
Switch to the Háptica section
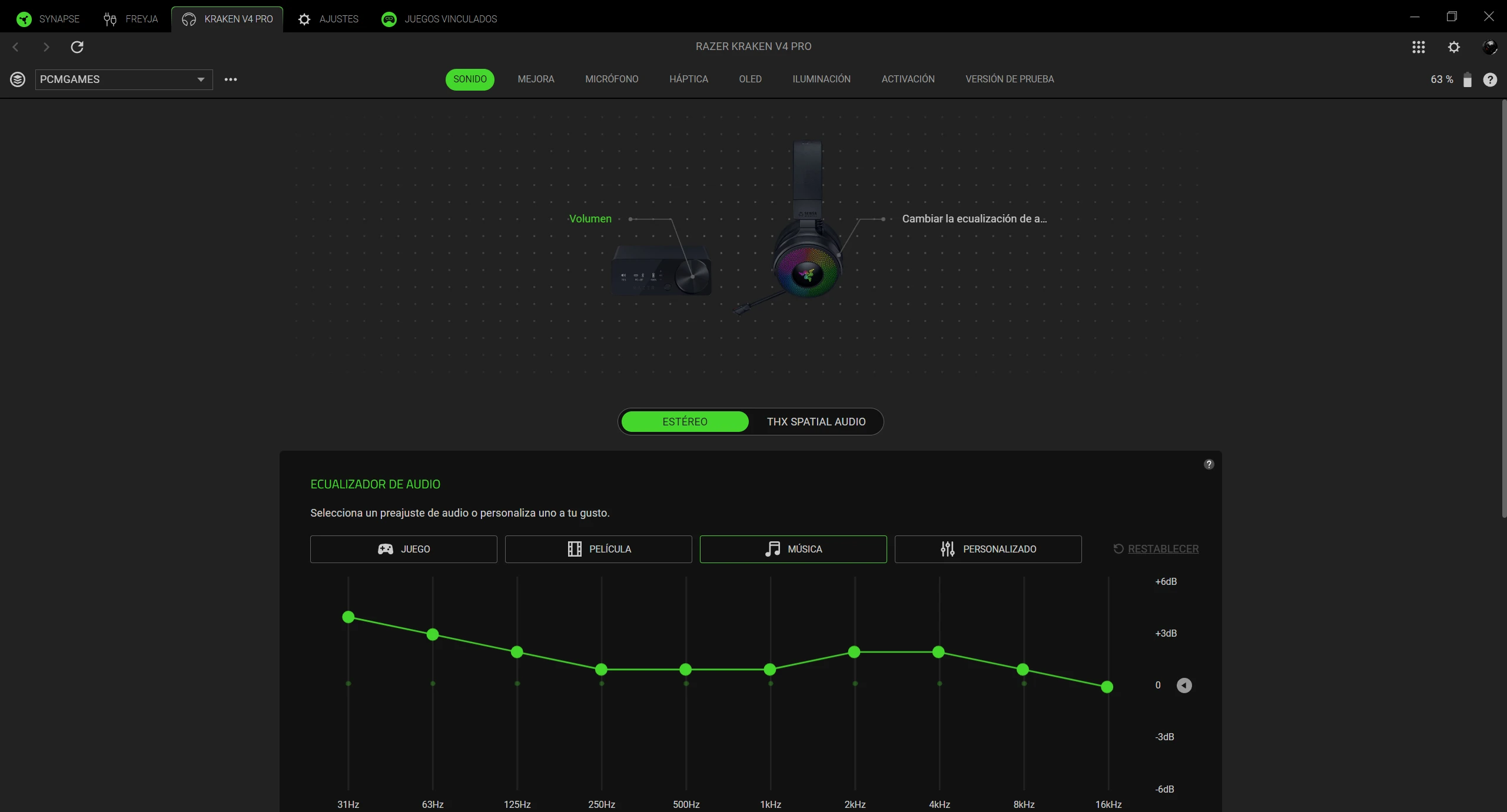(x=689, y=79)
